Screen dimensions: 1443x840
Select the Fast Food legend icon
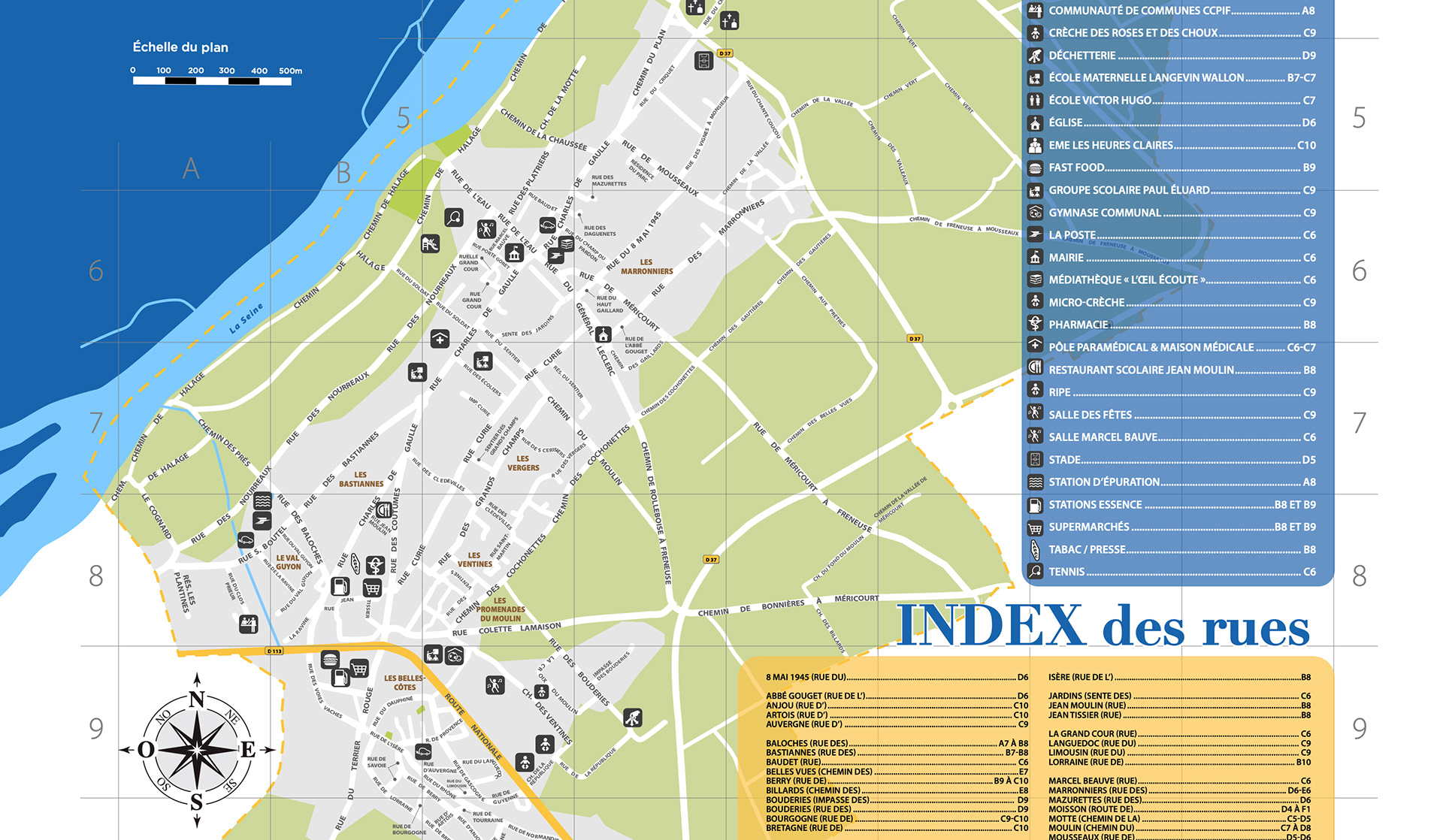[1035, 168]
